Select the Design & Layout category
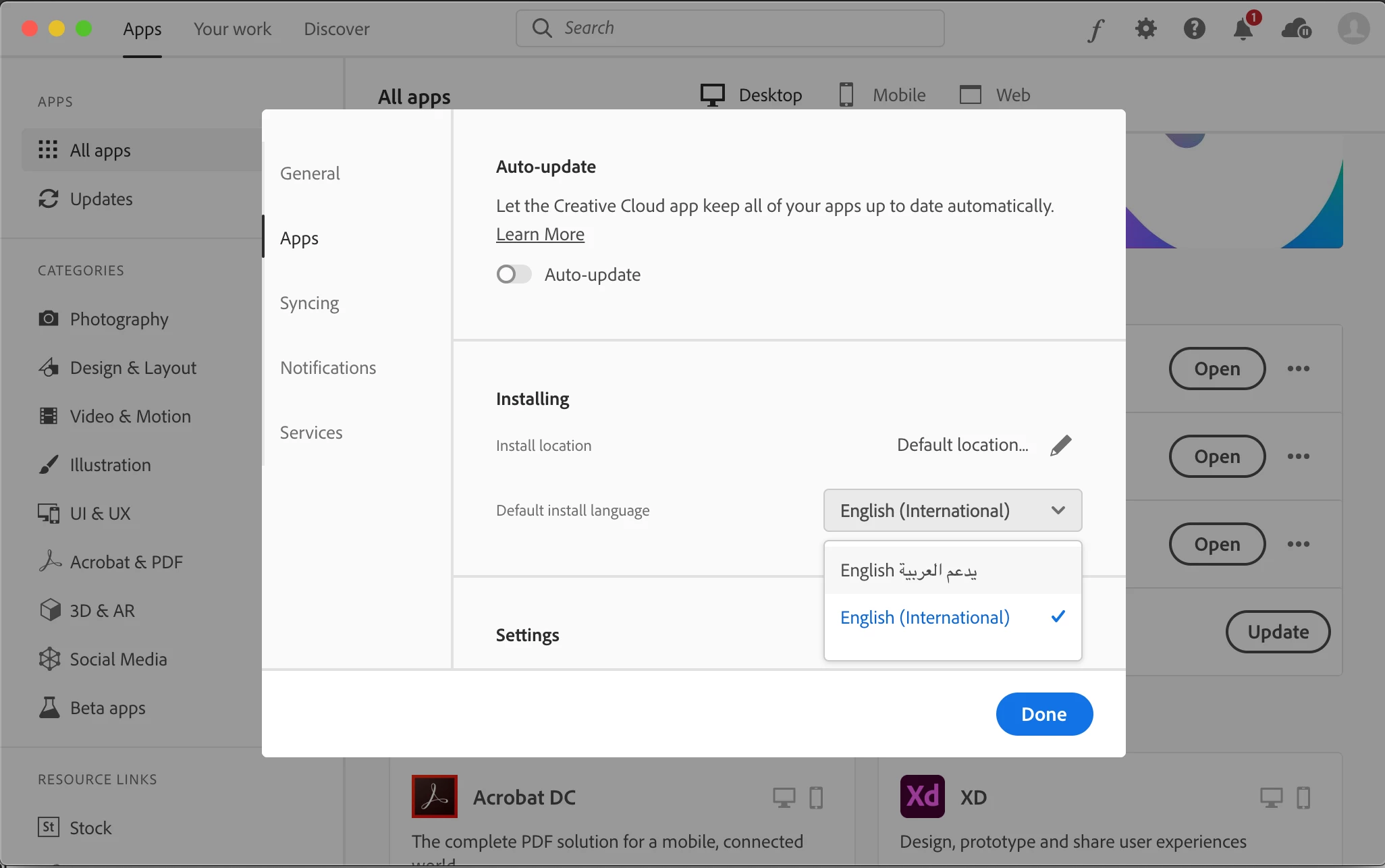 (x=117, y=367)
